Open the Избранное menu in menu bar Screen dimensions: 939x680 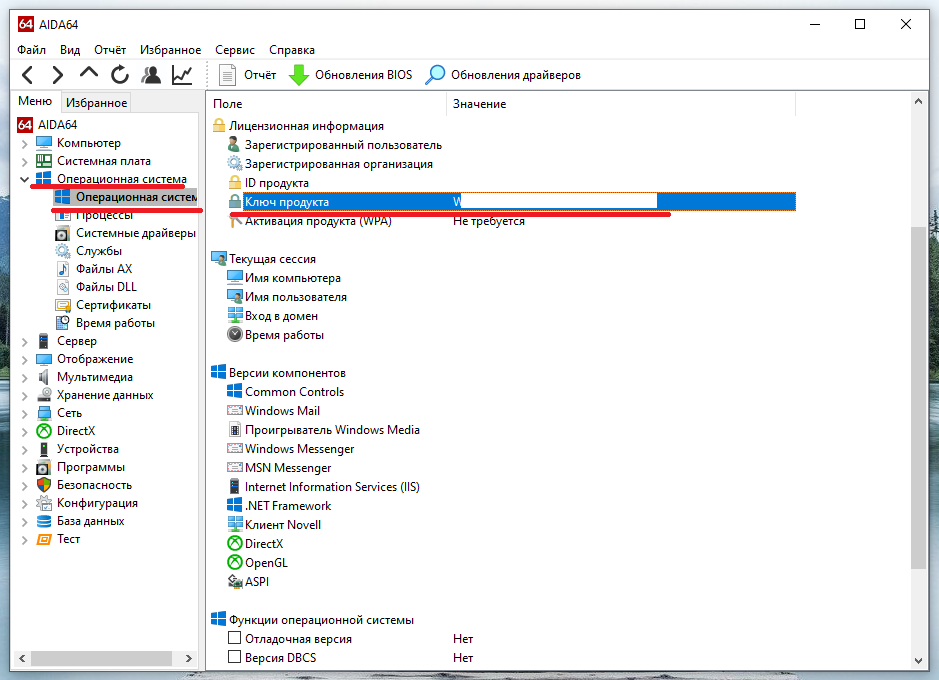[171, 50]
